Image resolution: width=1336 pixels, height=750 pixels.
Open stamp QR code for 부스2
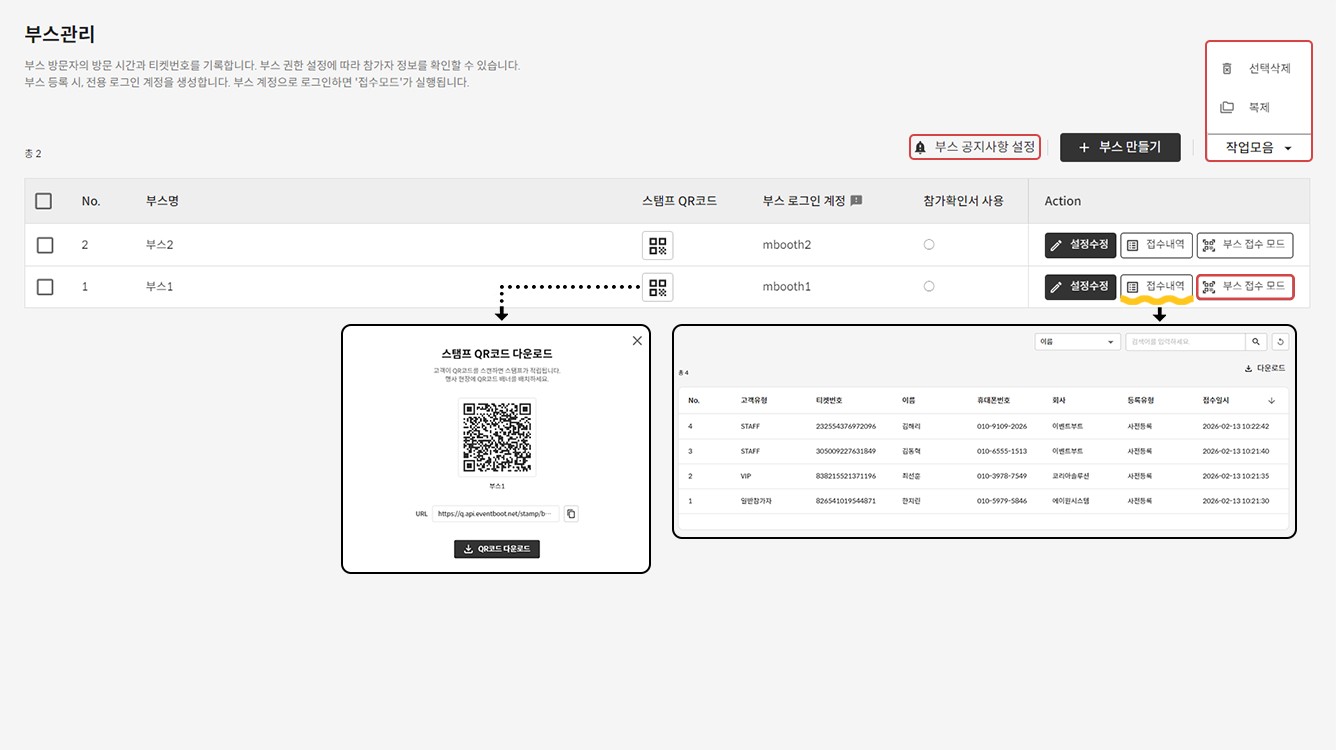tap(657, 245)
